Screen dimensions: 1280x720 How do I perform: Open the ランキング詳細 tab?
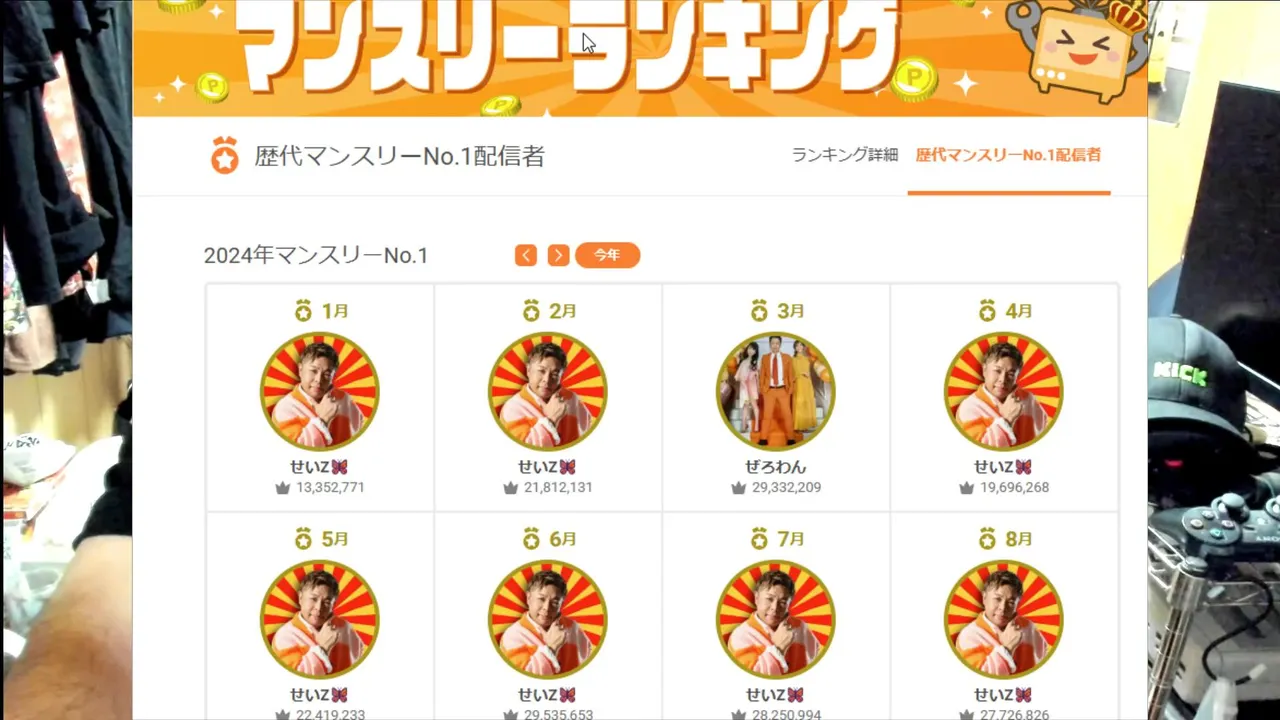click(845, 155)
